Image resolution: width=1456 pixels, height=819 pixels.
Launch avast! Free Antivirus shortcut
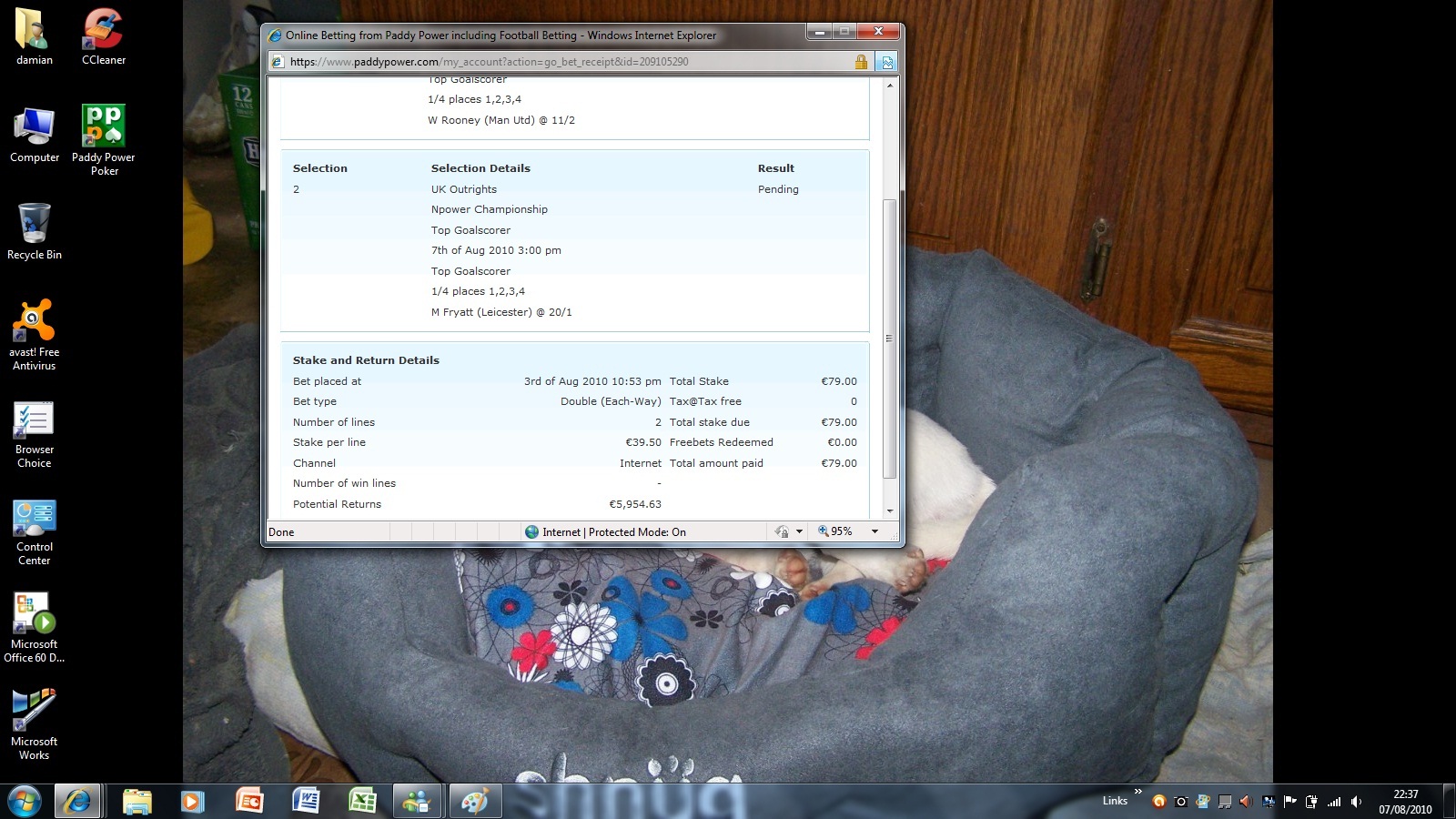(35, 335)
